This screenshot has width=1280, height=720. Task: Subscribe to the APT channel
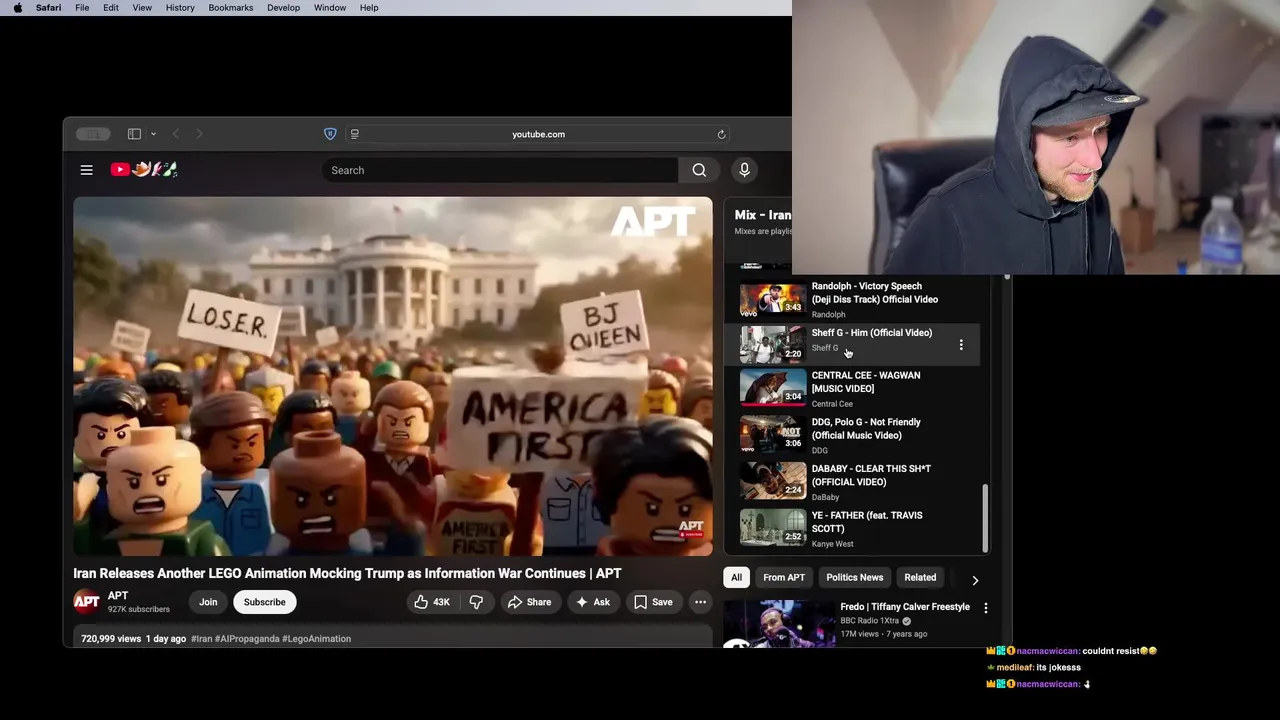pyautogui.click(x=265, y=602)
